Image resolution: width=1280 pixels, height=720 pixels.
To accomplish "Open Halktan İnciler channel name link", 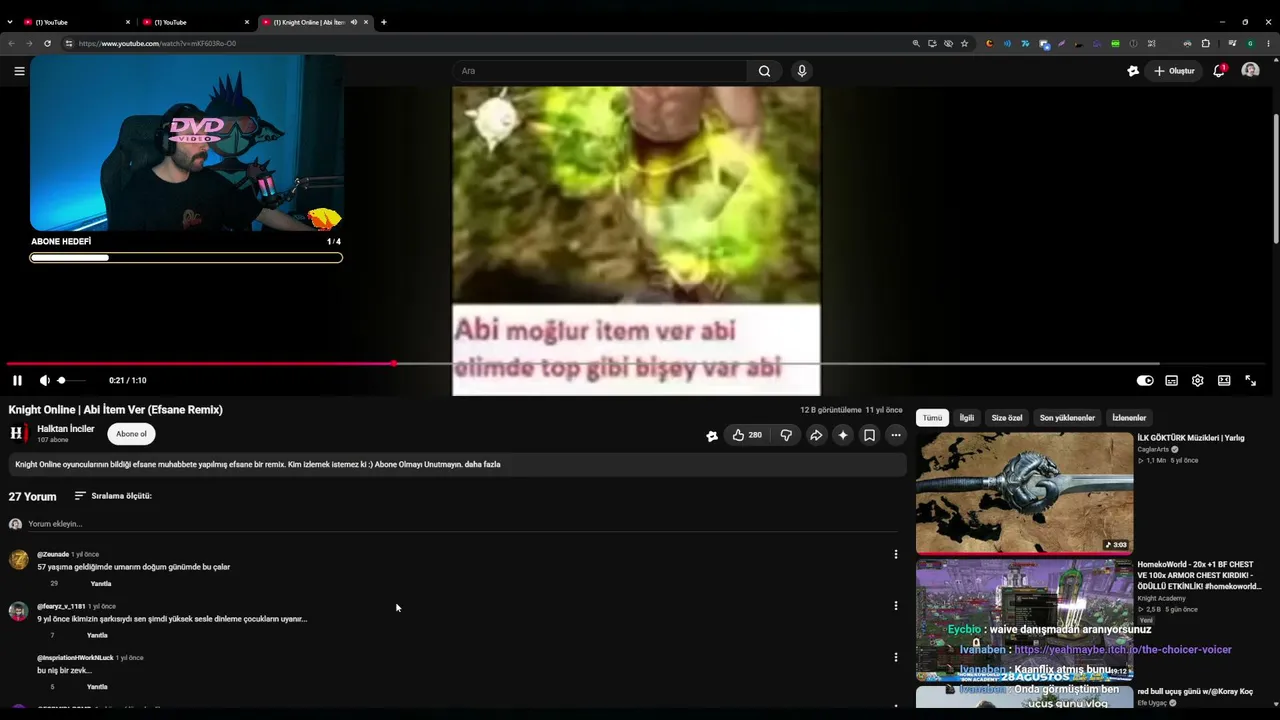I will [66, 429].
